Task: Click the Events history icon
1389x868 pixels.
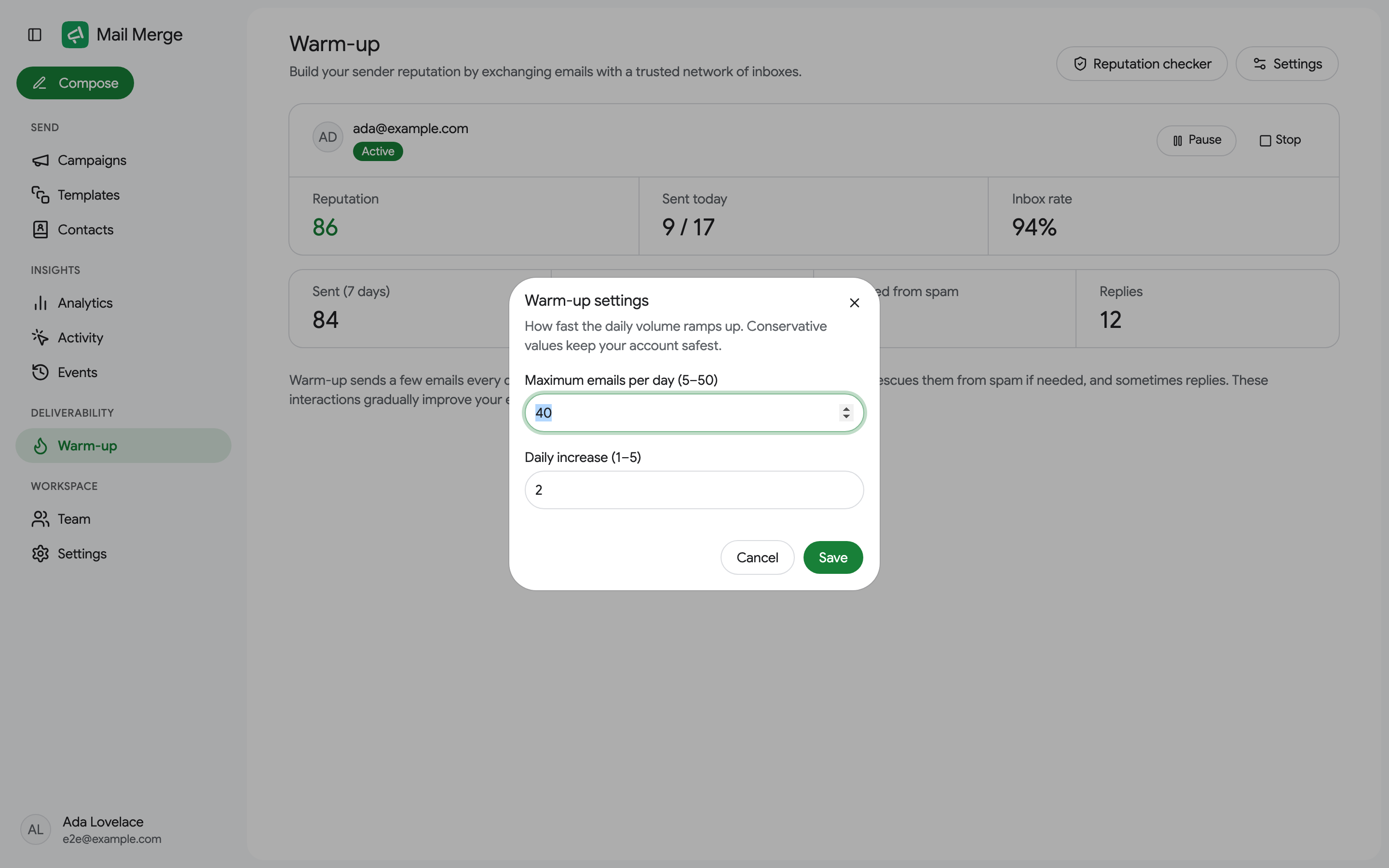Action: click(40, 372)
